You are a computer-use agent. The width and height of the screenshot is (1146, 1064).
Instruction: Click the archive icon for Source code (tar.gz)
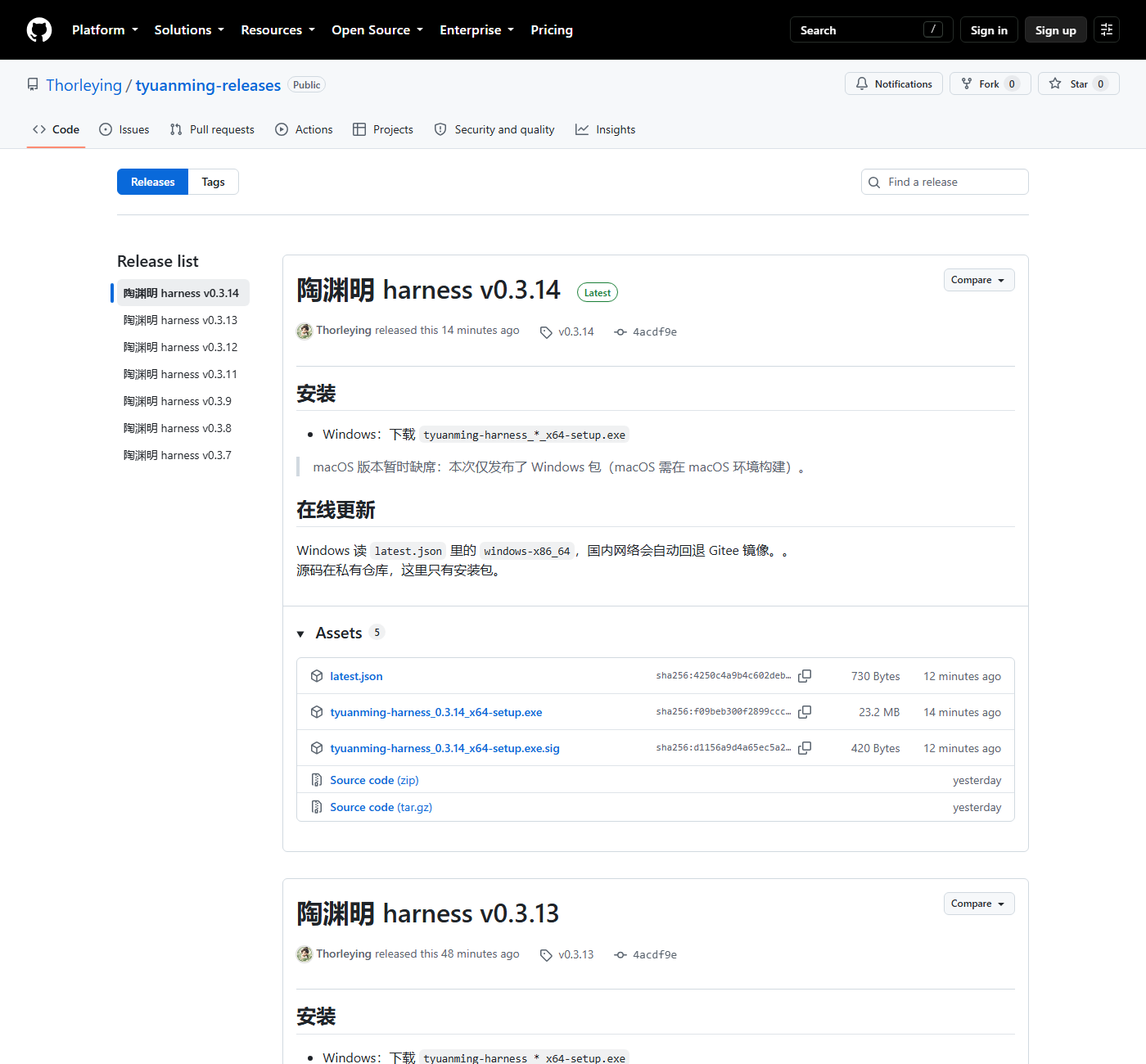317,807
